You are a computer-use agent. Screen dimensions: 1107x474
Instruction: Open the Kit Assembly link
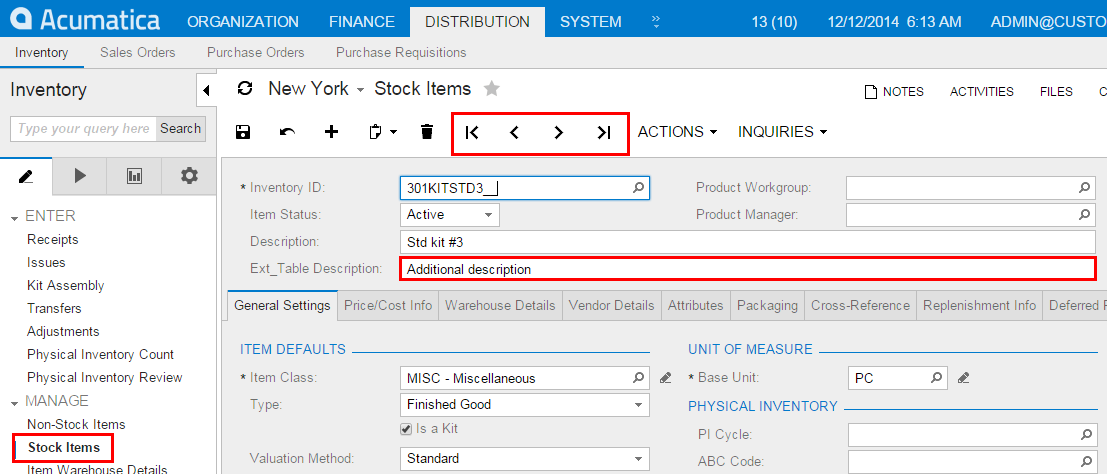pos(66,286)
